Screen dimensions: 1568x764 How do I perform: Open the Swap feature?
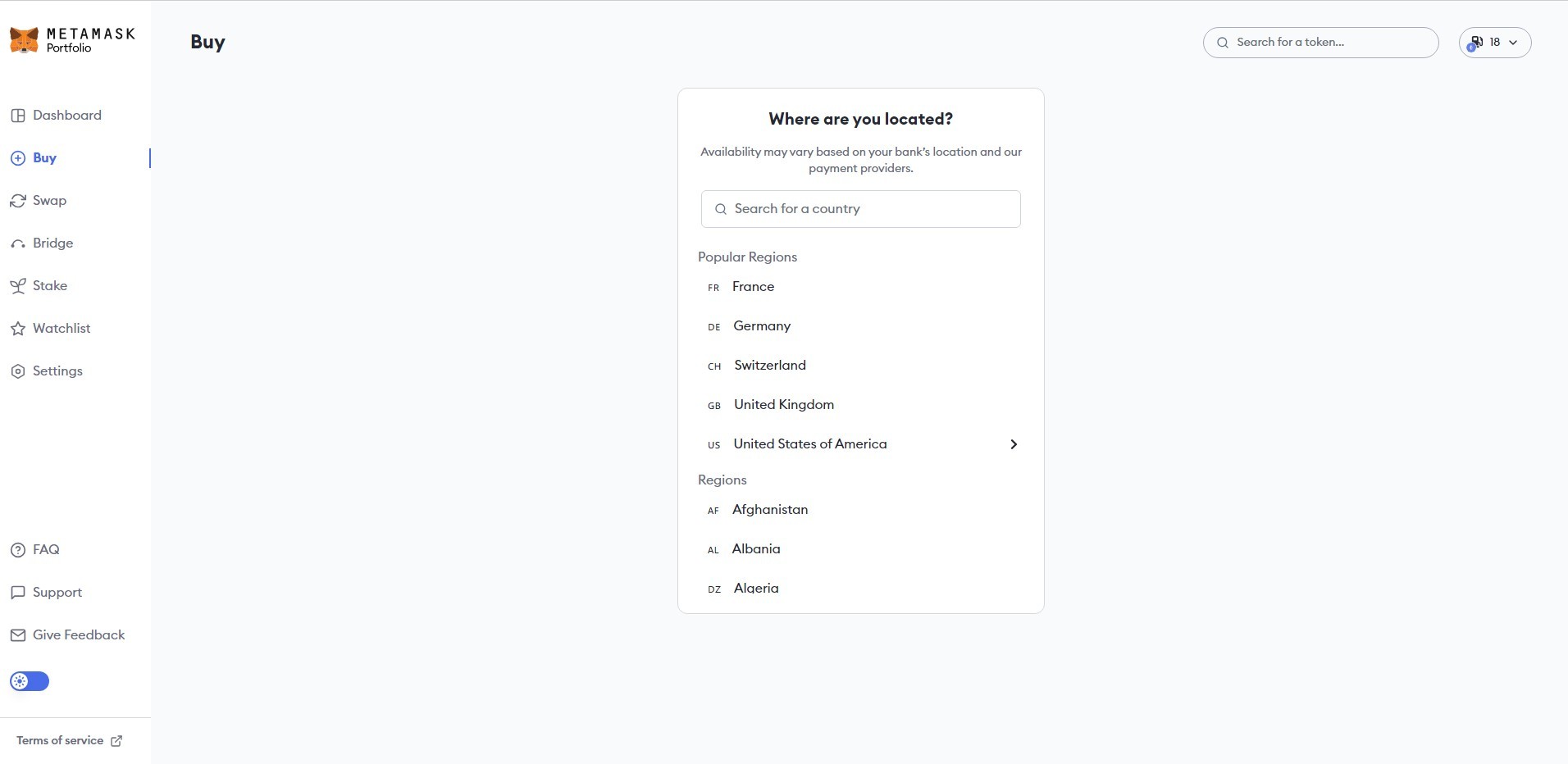tap(50, 201)
